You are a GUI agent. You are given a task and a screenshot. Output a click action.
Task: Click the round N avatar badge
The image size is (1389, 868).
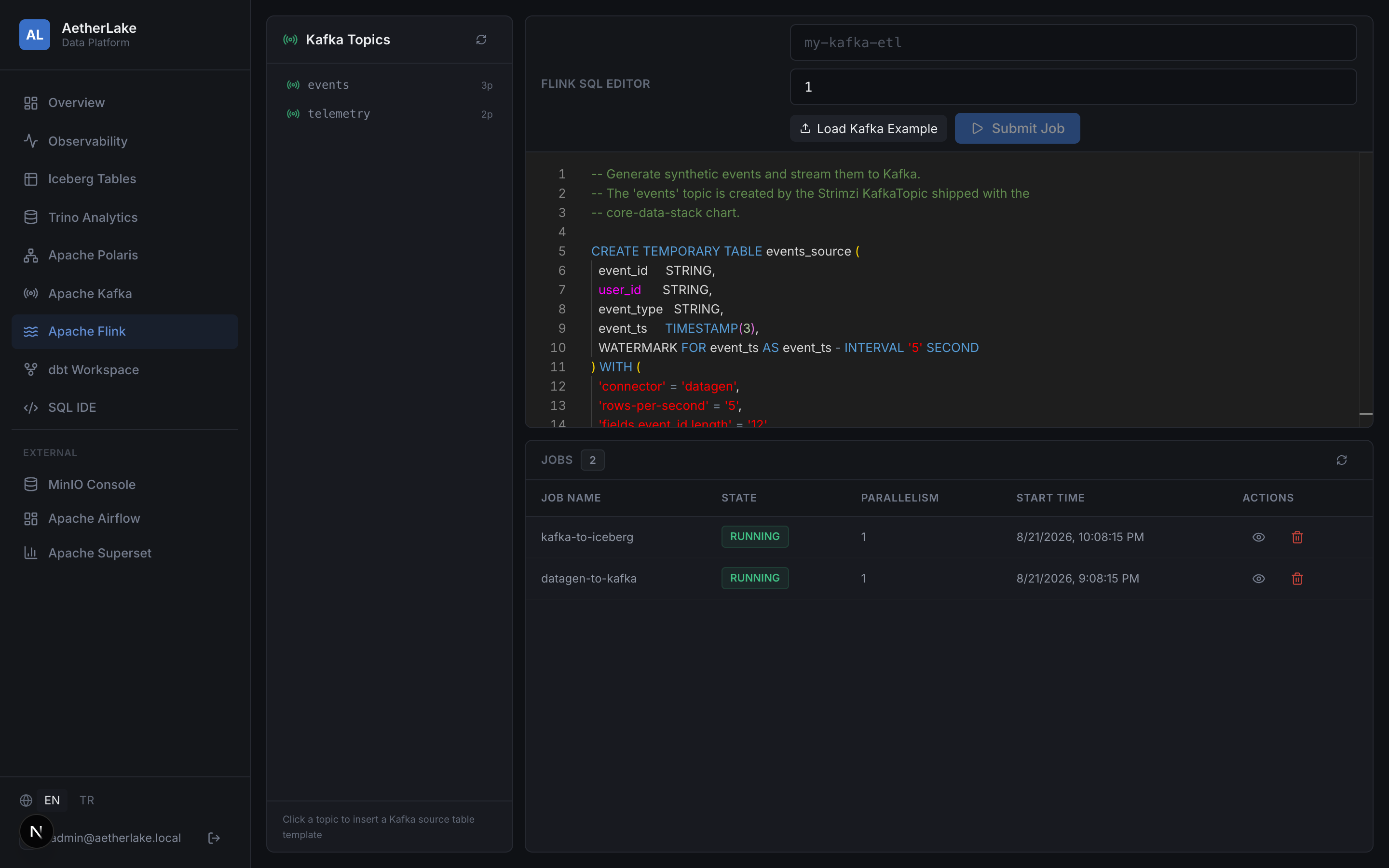[36, 831]
